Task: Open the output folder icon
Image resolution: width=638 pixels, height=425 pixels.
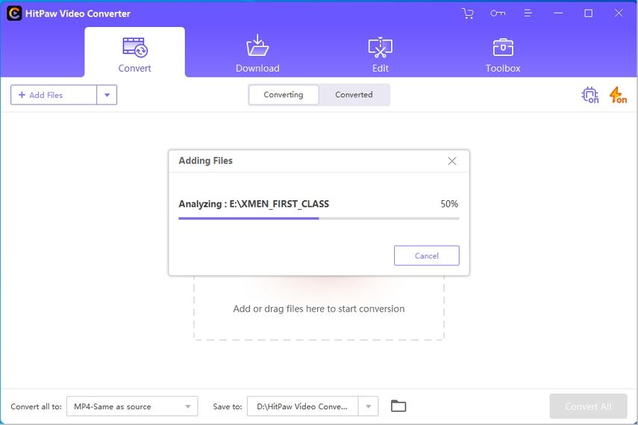Action: (x=398, y=406)
